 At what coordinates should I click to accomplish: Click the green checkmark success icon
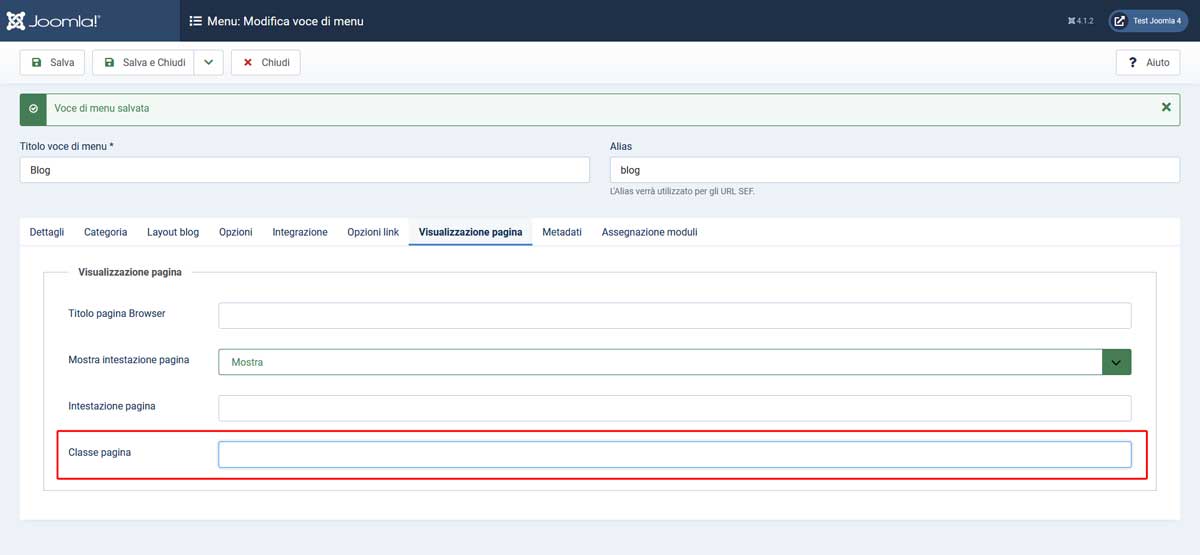(33, 108)
